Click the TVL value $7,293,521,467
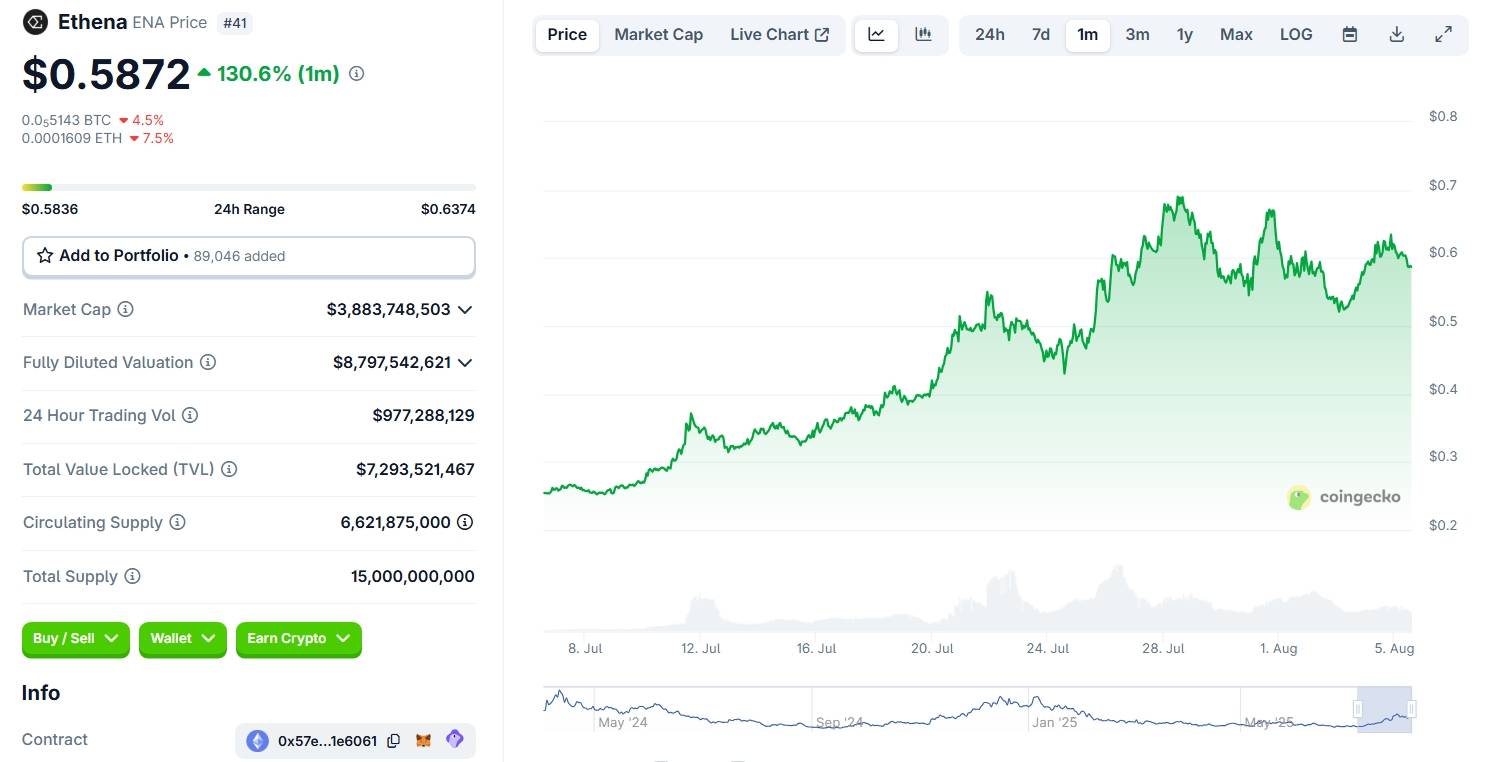This screenshot has width=1489, height=762. (x=415, y=469)
